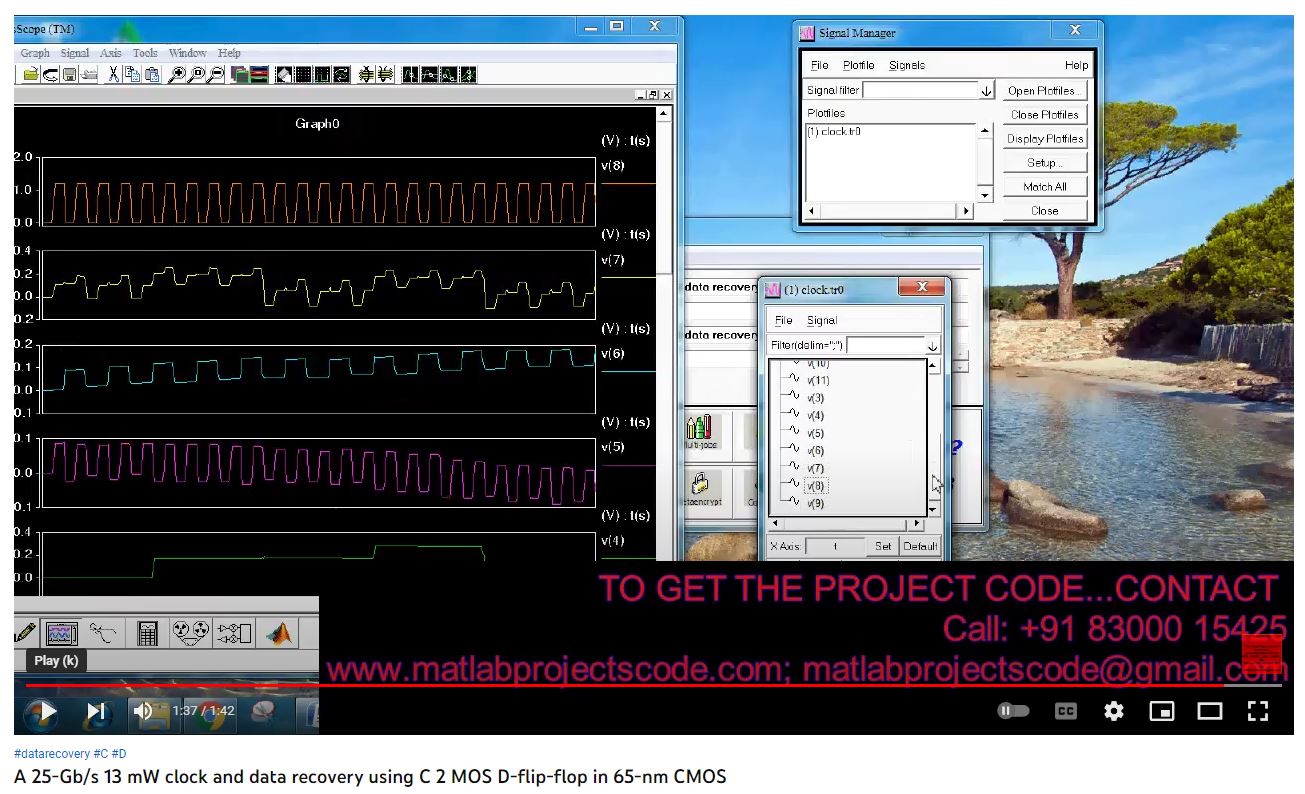Click the paste clipboard toolbar icon
Screen dimensions: 1305x794
tap(152, 74)
